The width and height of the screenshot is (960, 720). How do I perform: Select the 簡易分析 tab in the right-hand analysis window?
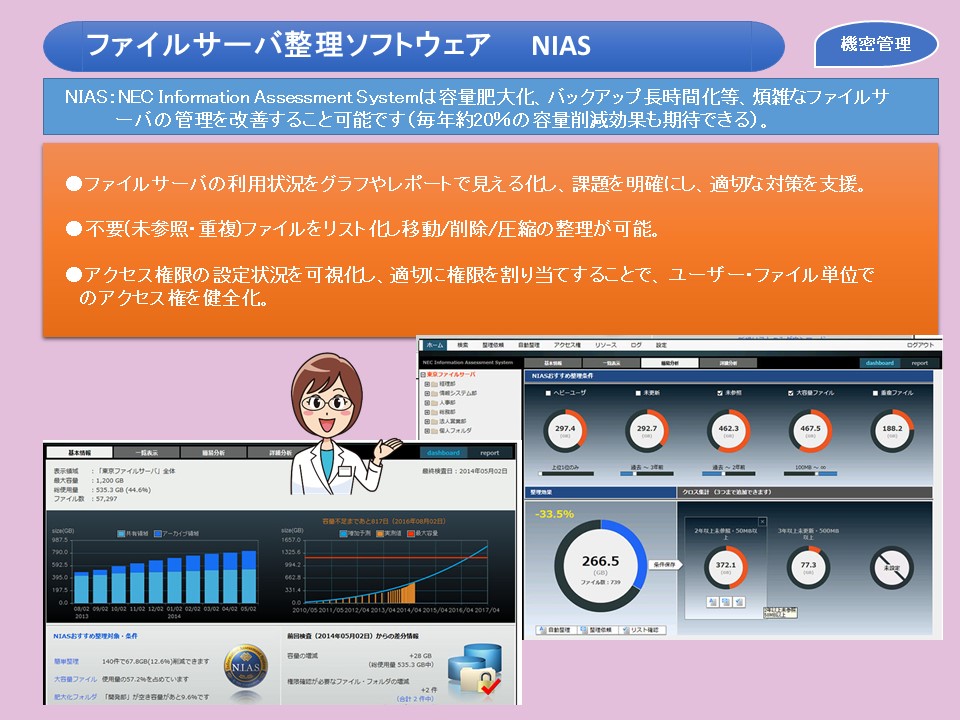670,363
